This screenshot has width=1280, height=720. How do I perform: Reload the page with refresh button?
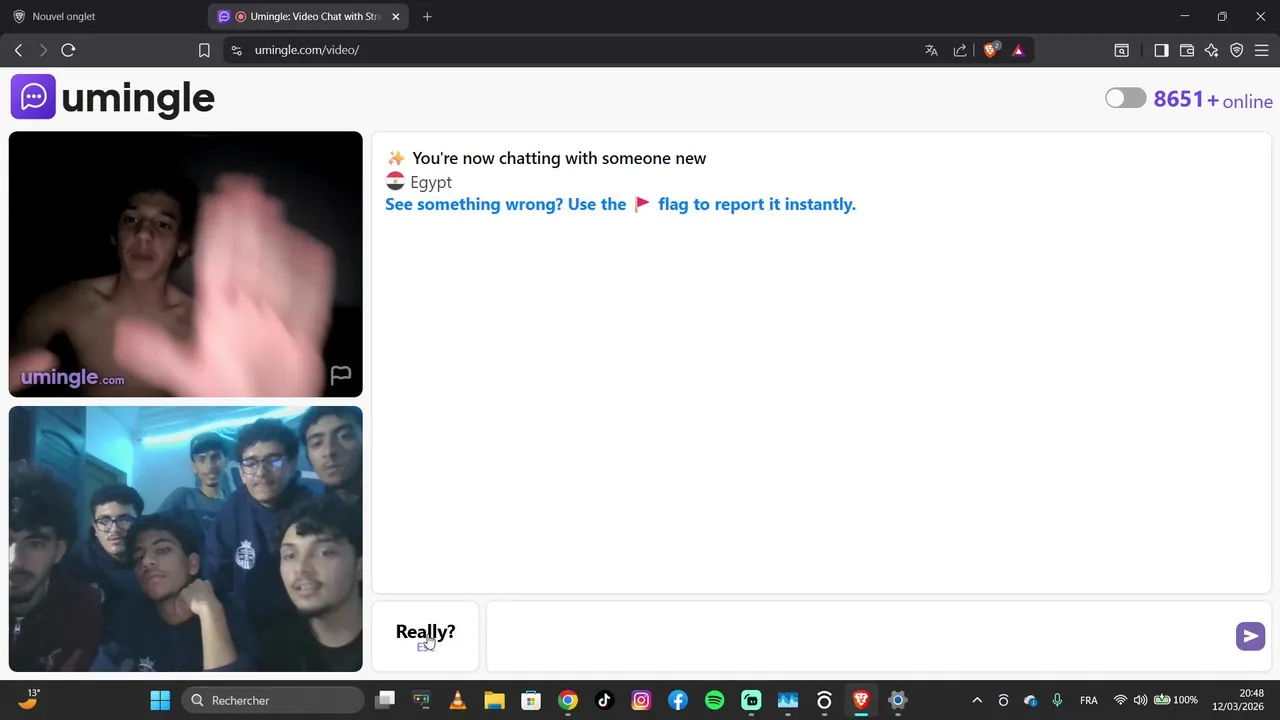[68, 50]
